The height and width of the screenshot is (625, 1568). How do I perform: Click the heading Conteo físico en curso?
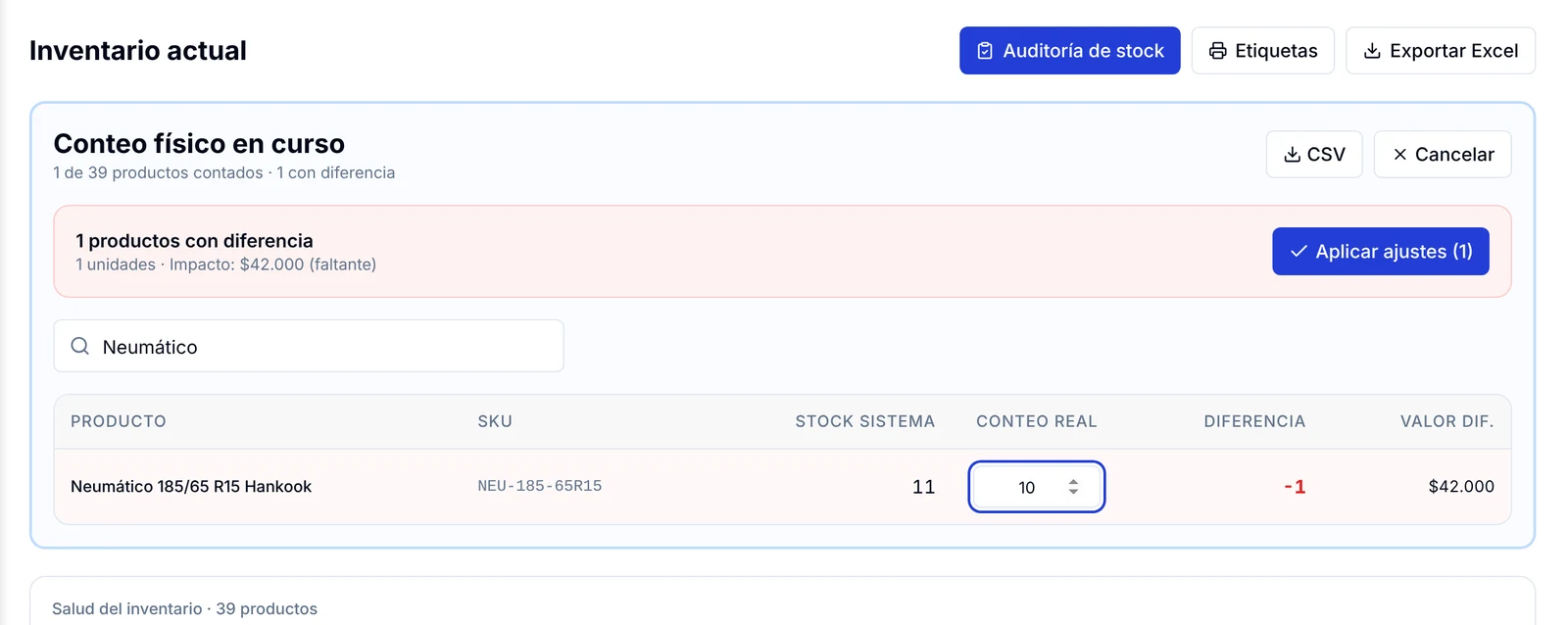tap(199, 144)
